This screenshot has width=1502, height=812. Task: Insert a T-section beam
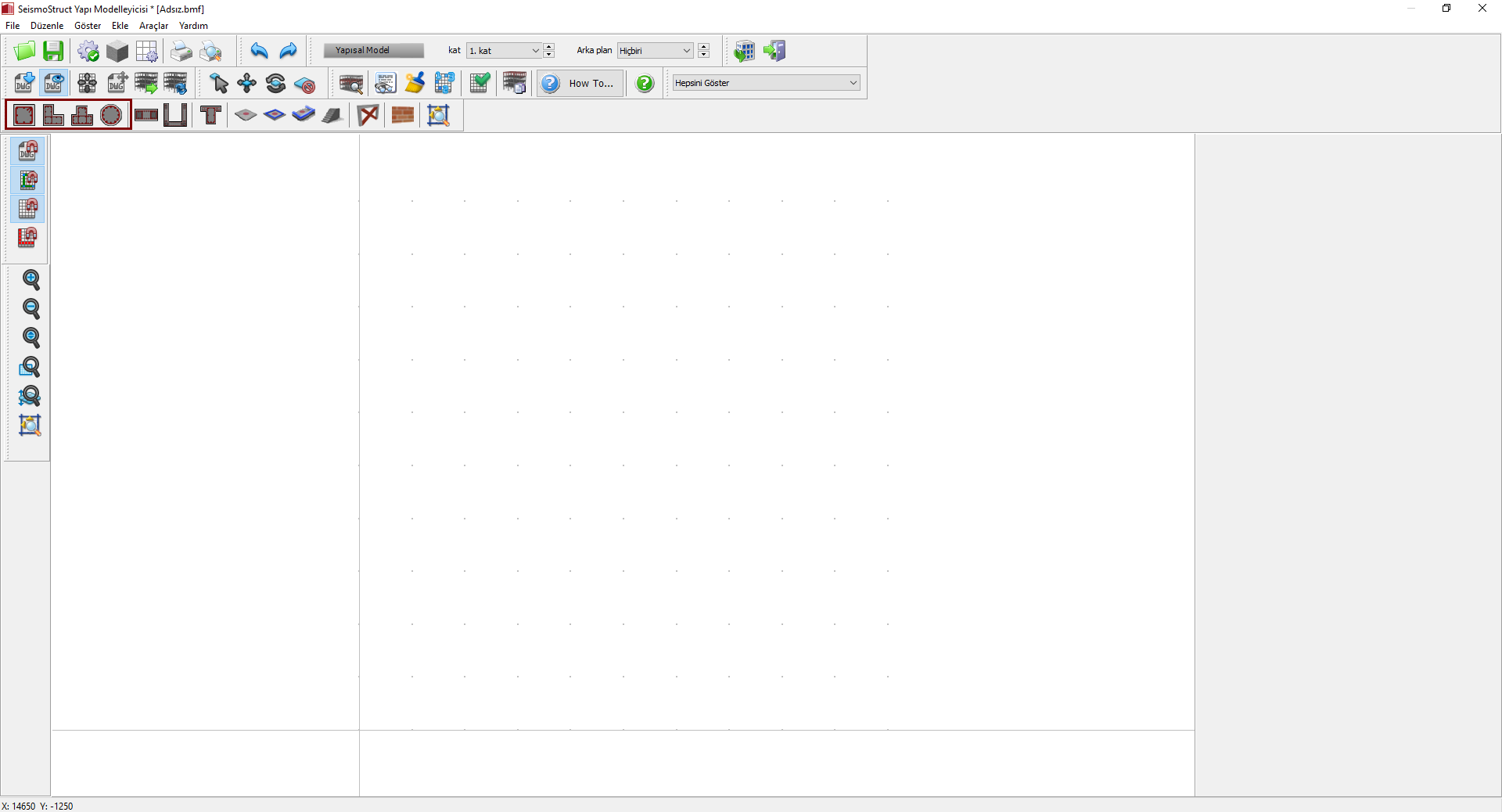[210, 115]
